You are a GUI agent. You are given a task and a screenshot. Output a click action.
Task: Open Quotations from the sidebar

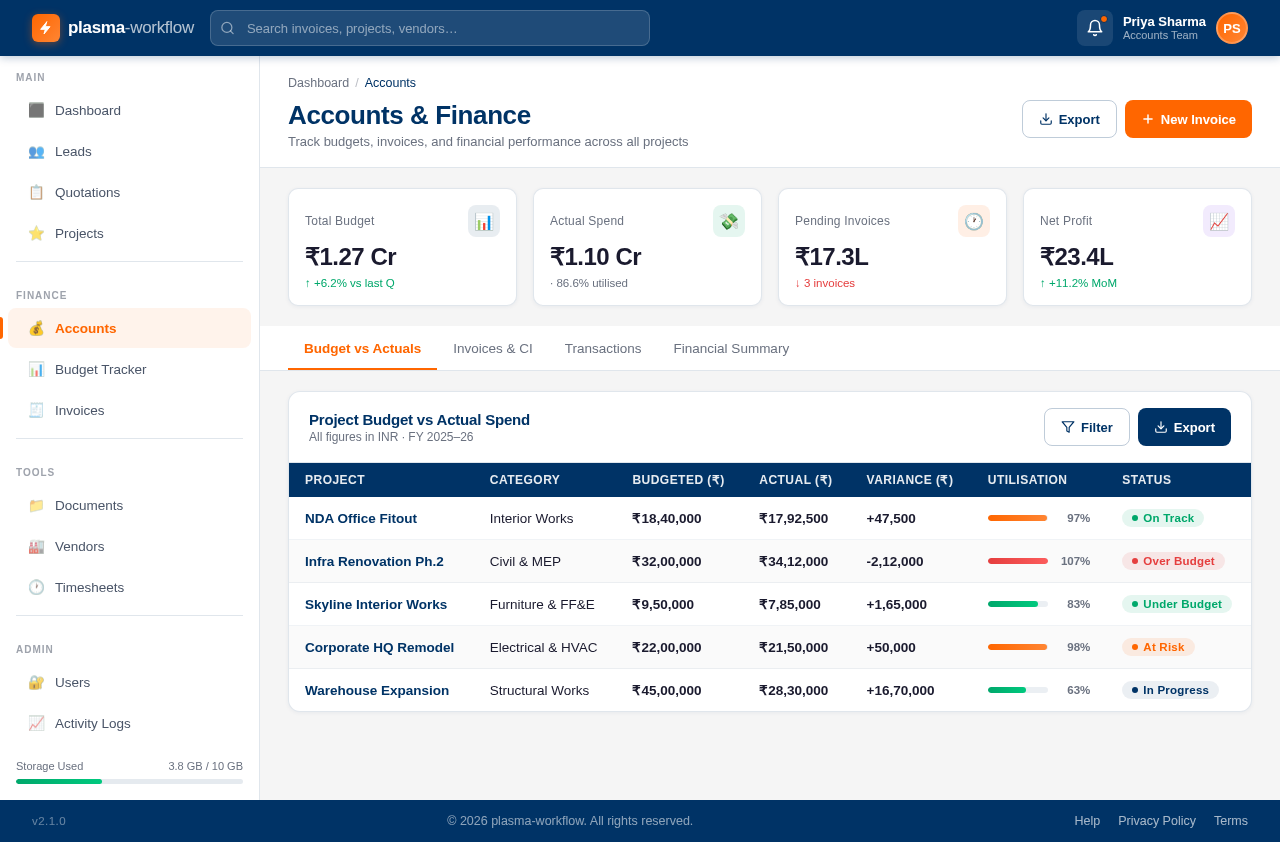point(36,192)
